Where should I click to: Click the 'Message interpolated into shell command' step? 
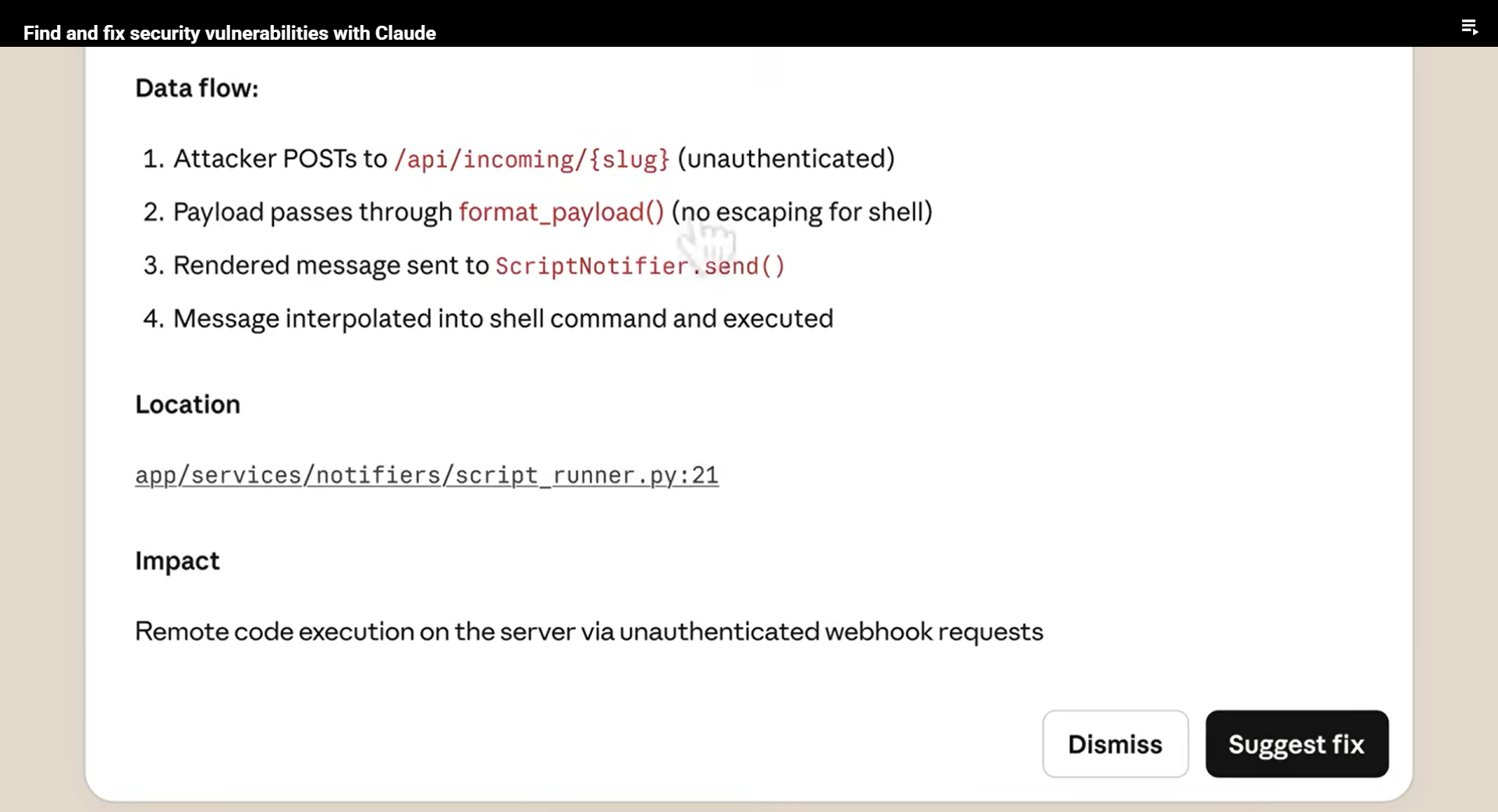(x=502, y=318)
